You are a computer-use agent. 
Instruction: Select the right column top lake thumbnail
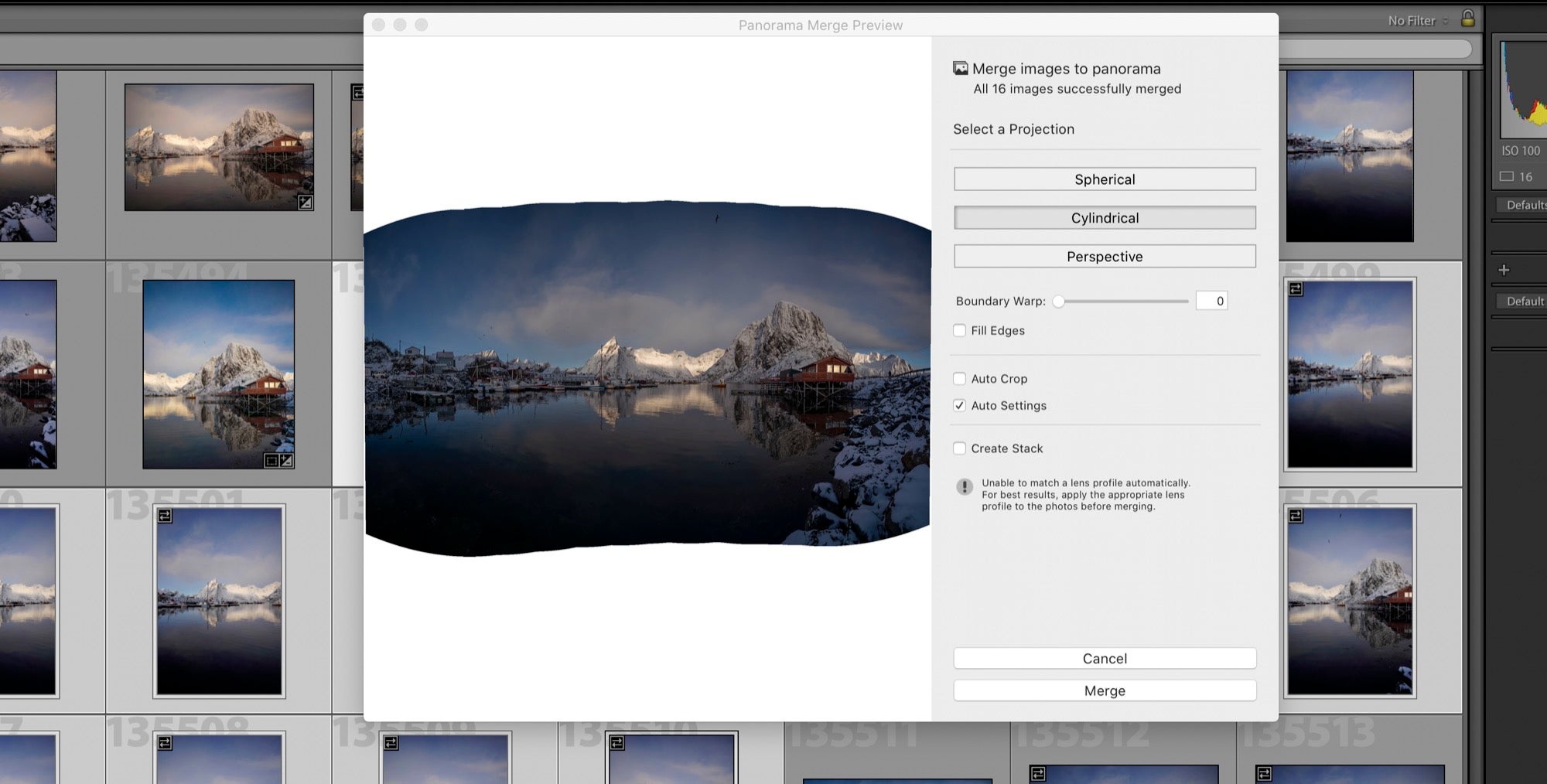click(1350, 156)
